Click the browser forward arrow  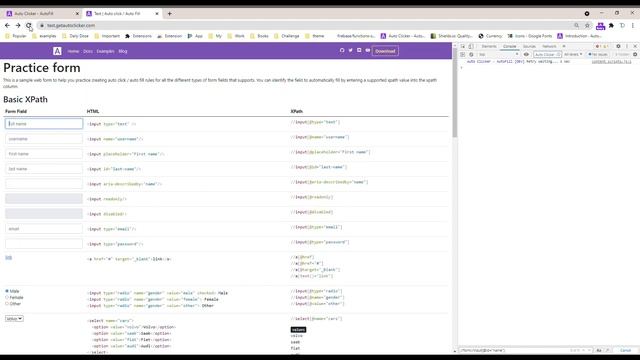coord(18,25)
